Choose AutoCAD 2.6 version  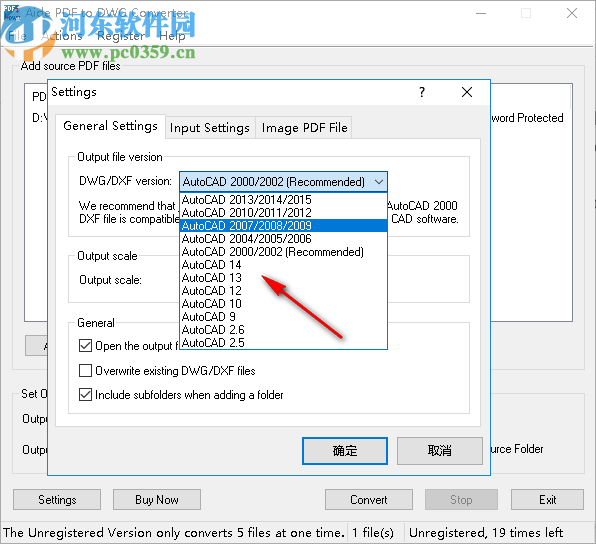pyautogui.click(x=283, y=329)
